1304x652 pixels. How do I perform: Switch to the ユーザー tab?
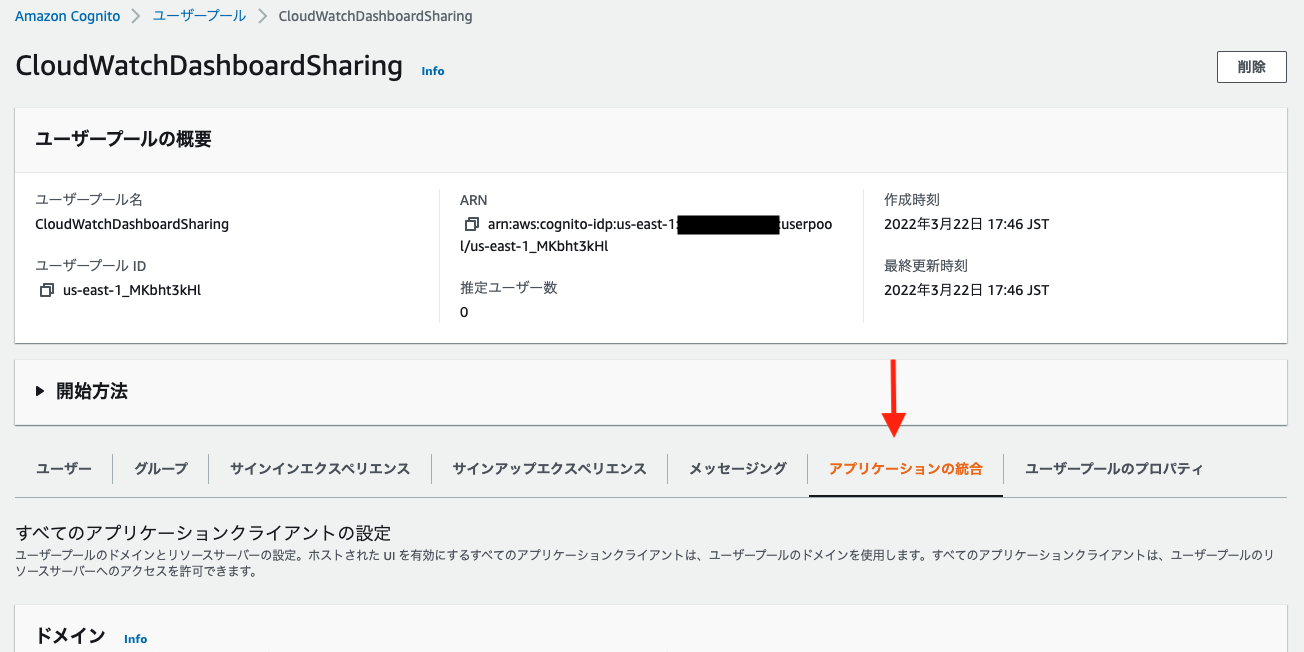tap(64, 468)
